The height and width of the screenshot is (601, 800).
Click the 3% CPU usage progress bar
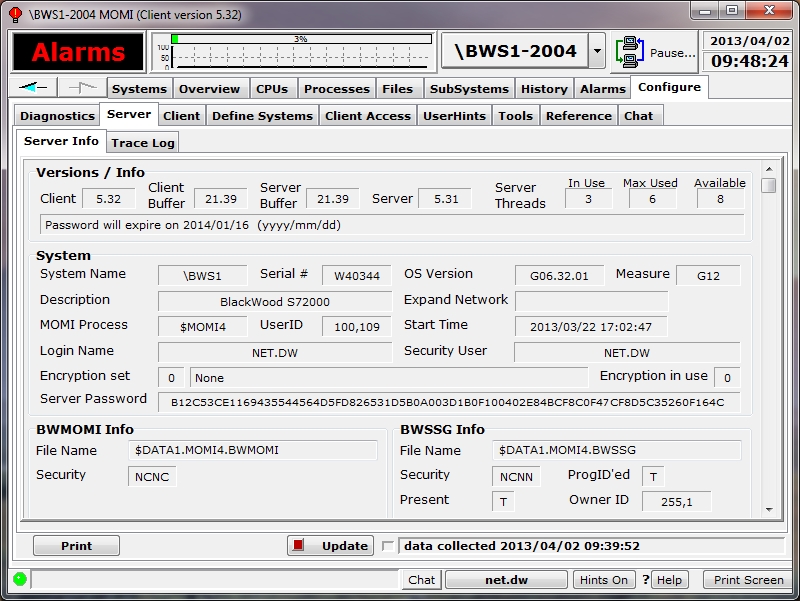300,39
